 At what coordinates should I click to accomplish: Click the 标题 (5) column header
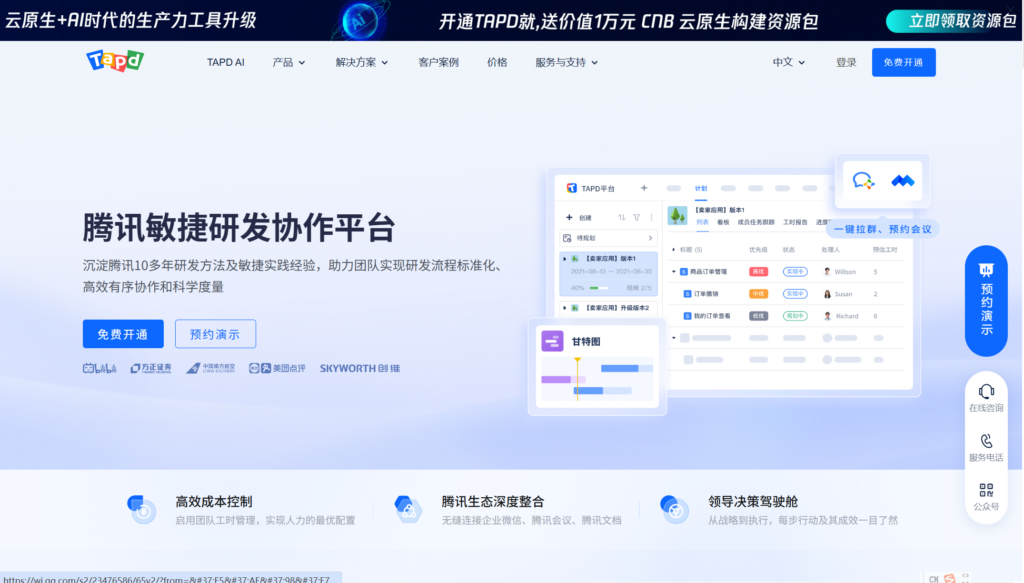coord(691,249)
